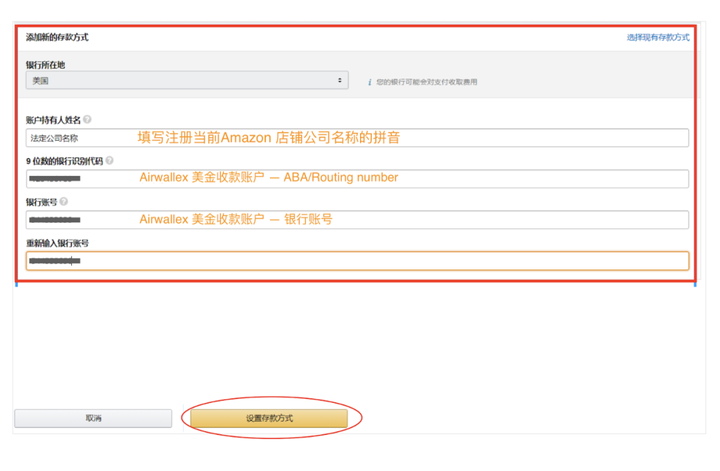The height and width of the screenshot is (471, 720).
Task: Focus the 账户持有人姓名 input field
Action: pos(357,138)
